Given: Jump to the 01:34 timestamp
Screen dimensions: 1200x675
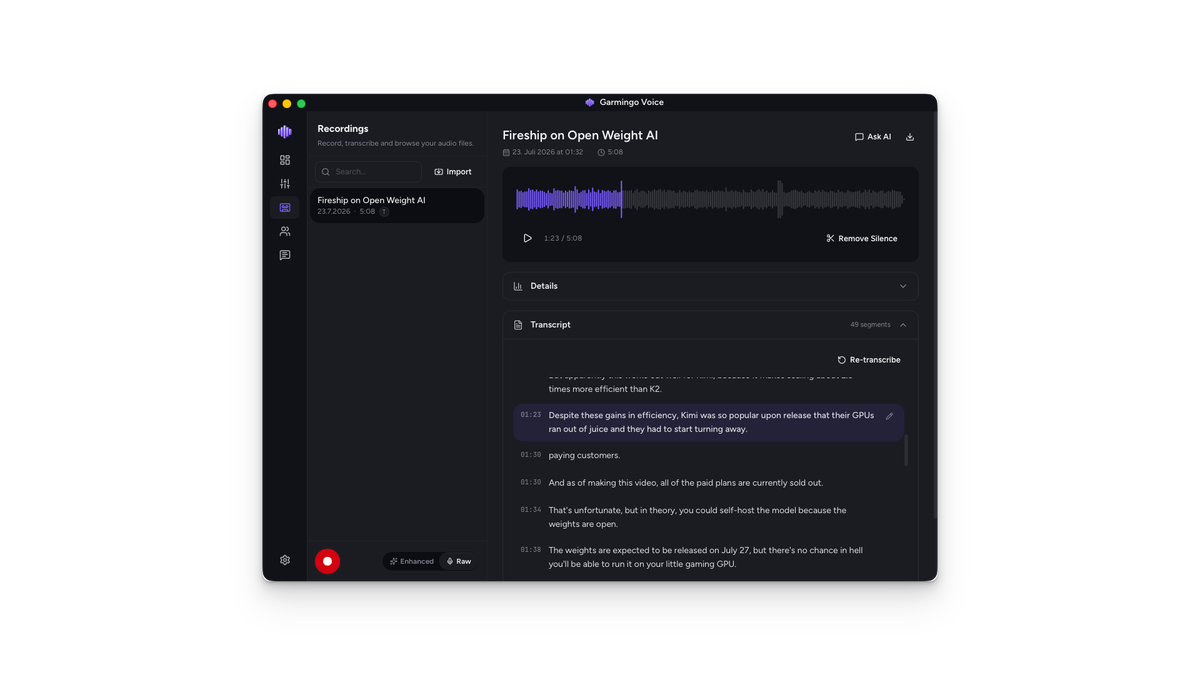Looking at the screenshot, I should [531, 510].
